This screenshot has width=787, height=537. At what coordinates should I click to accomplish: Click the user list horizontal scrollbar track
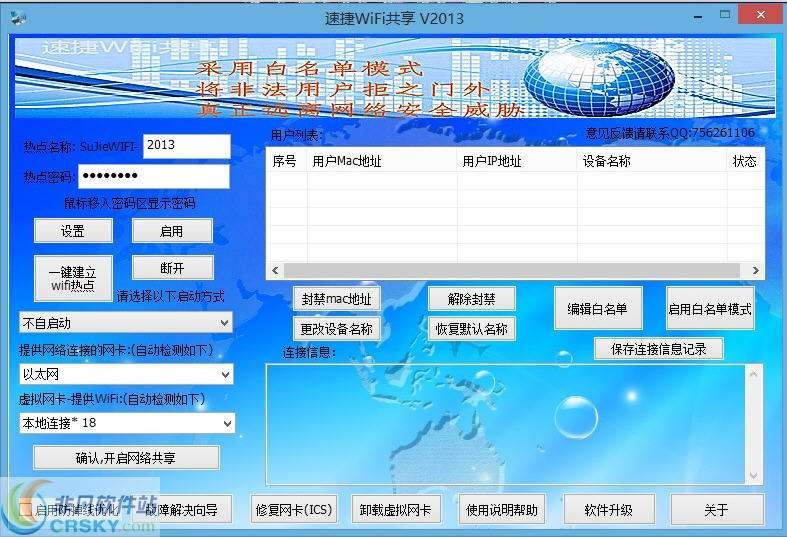512,271
